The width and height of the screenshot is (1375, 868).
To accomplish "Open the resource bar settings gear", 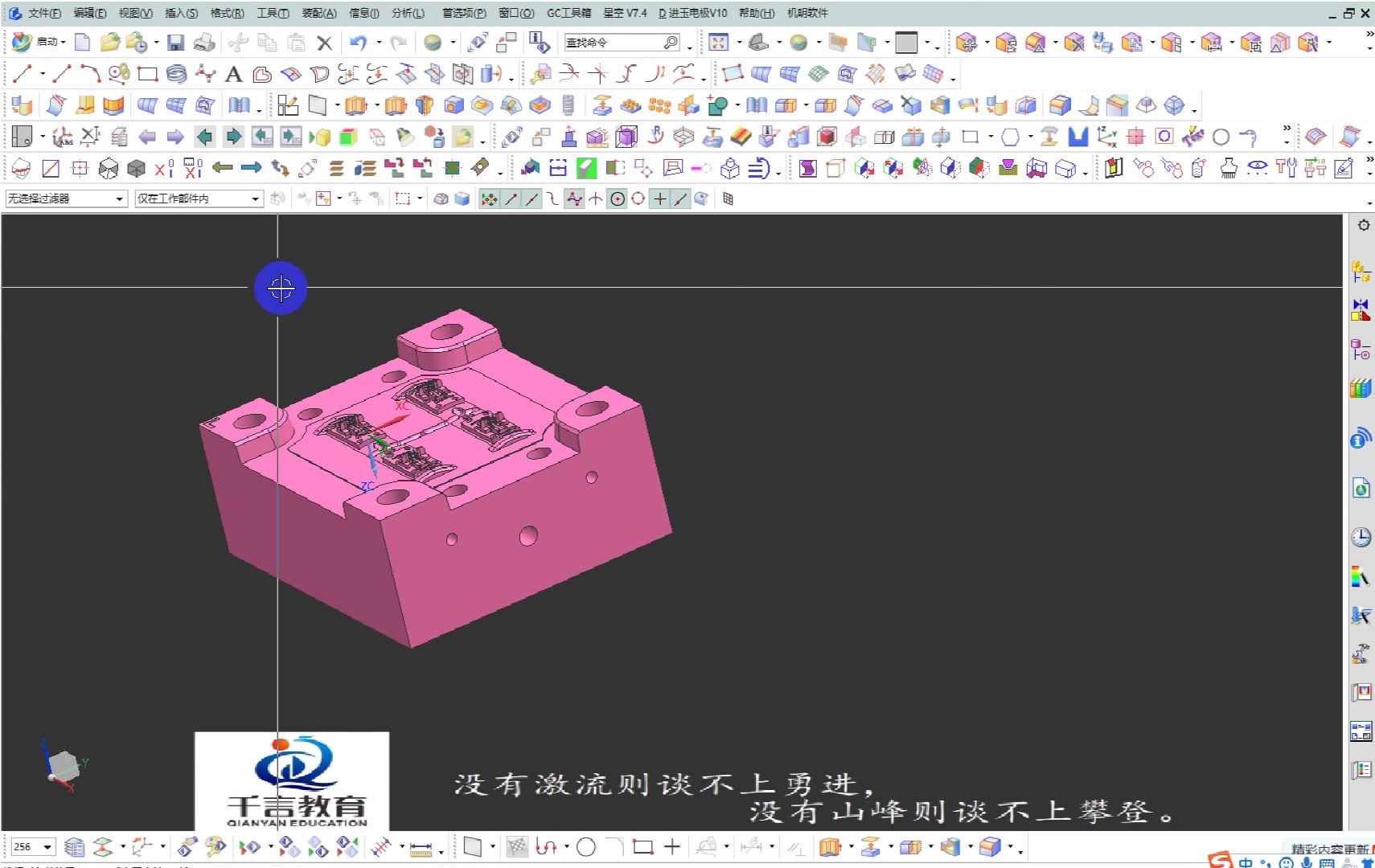I will pos(1364,225).
